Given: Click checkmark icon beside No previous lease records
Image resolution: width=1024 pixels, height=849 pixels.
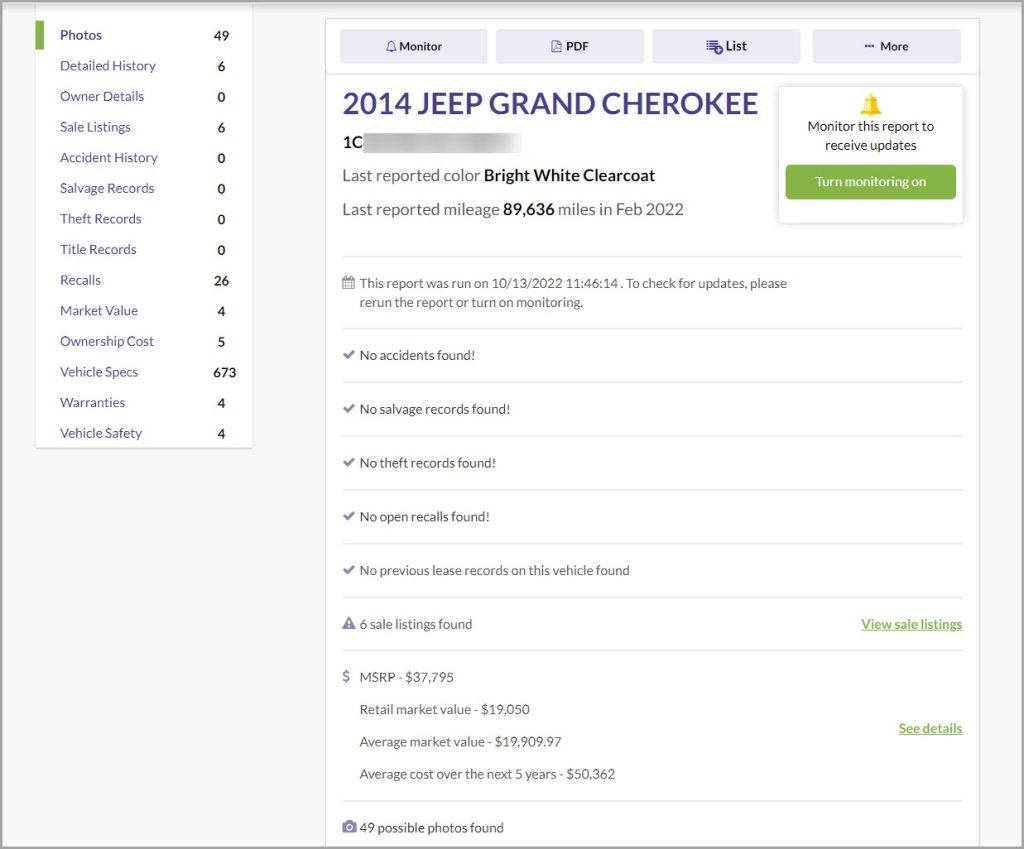Looking at the screenshot, I should pos(349,570).
